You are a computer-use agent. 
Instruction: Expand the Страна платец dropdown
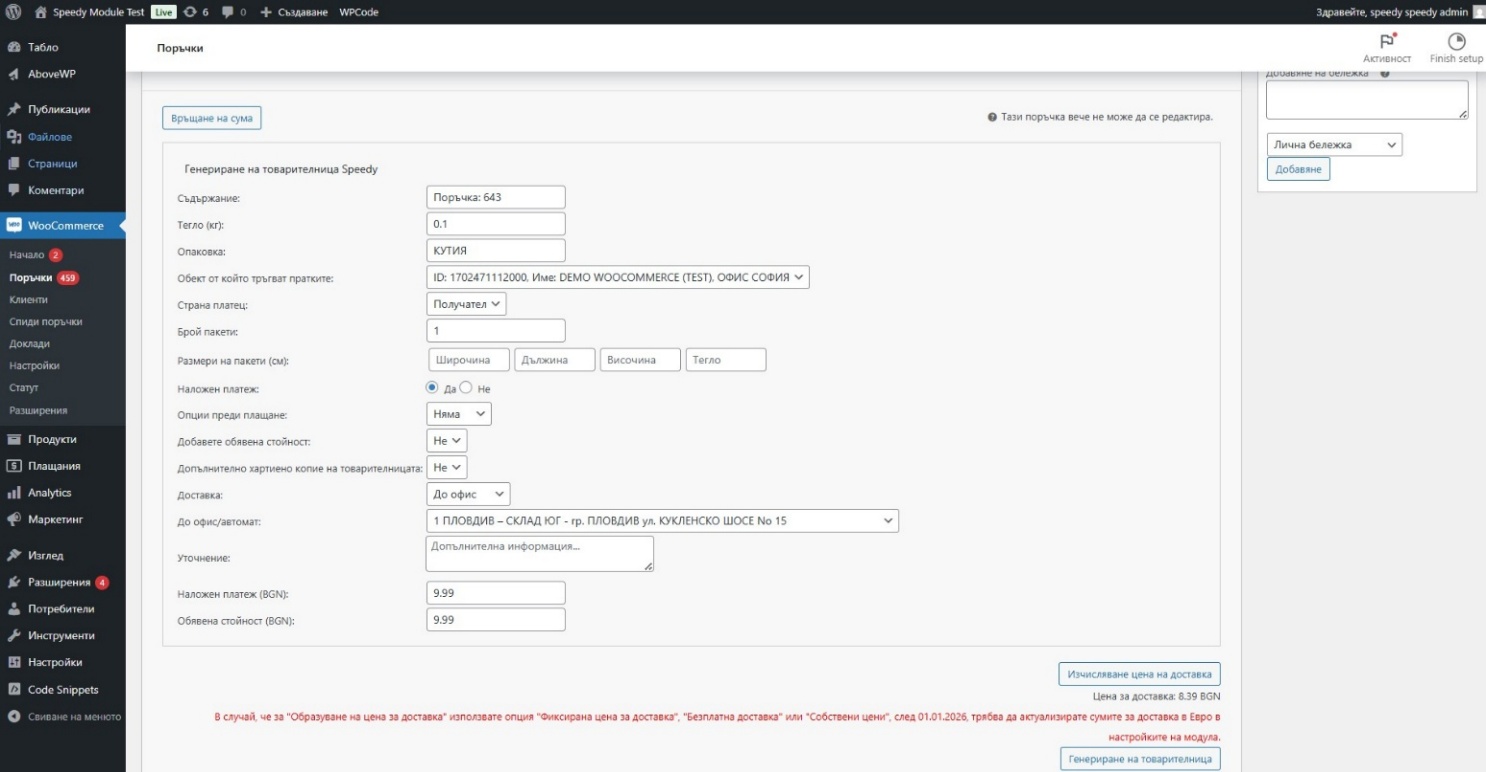(x=466, y=304)
